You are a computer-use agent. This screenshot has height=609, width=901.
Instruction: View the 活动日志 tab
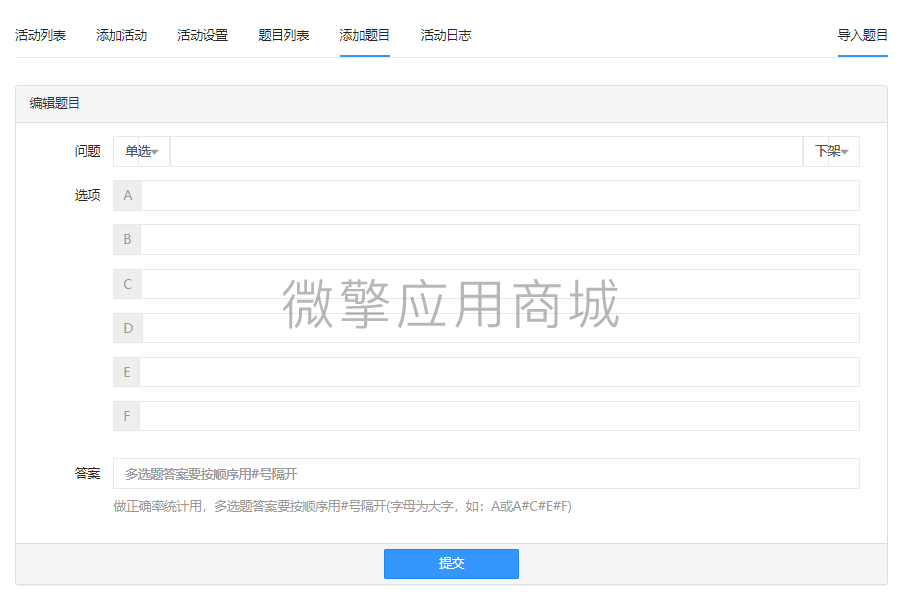(x=446, y=36)
